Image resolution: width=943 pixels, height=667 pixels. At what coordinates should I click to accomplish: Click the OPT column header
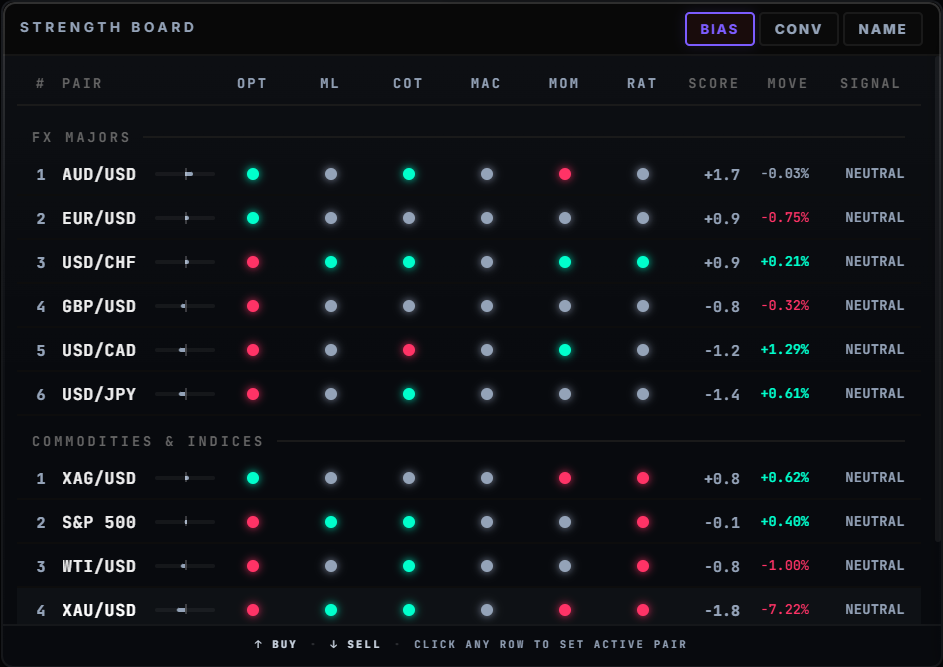point(252,84)
